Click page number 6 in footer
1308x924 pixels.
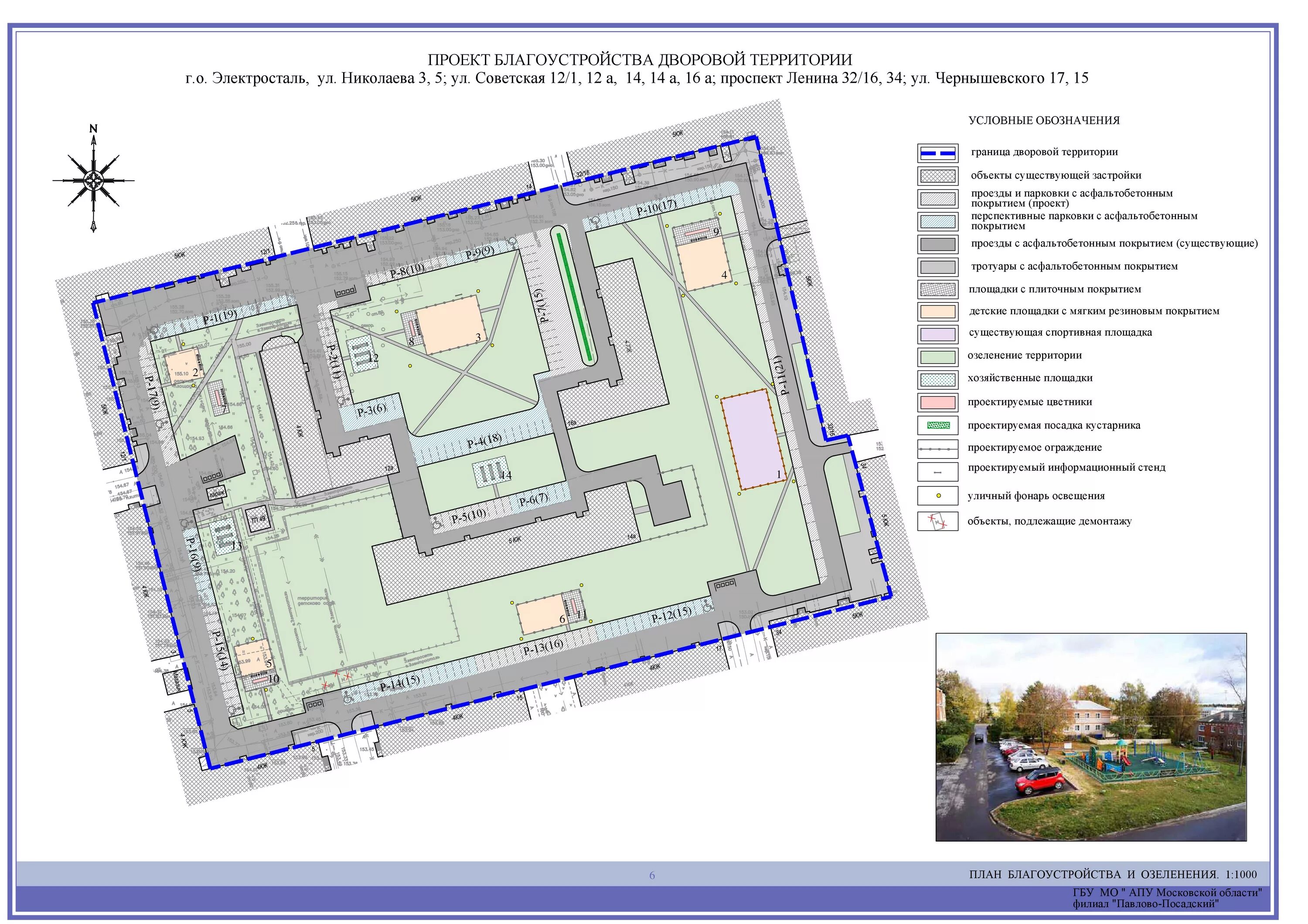point(652,876)
